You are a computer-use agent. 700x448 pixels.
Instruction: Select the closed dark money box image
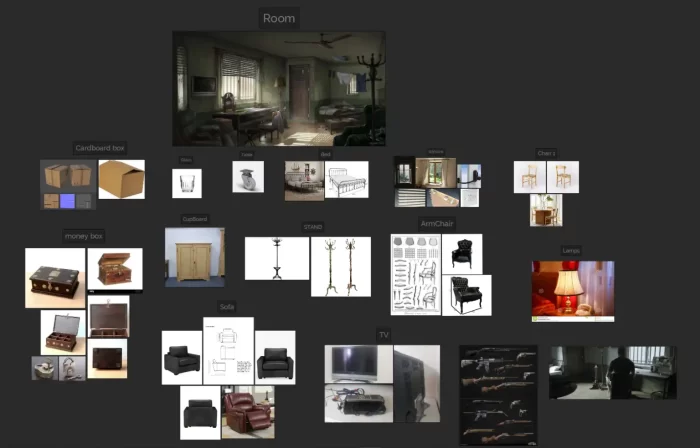point(107,357)
